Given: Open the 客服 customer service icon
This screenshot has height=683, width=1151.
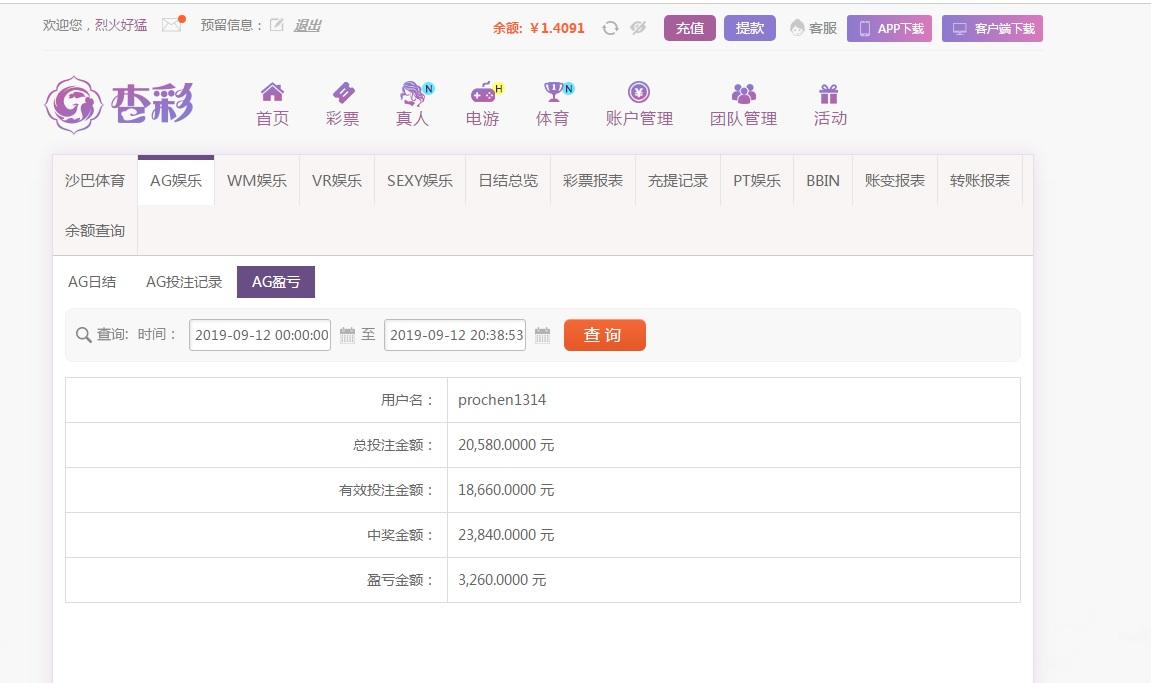Looking at the screenshot, I should point(798,28).
